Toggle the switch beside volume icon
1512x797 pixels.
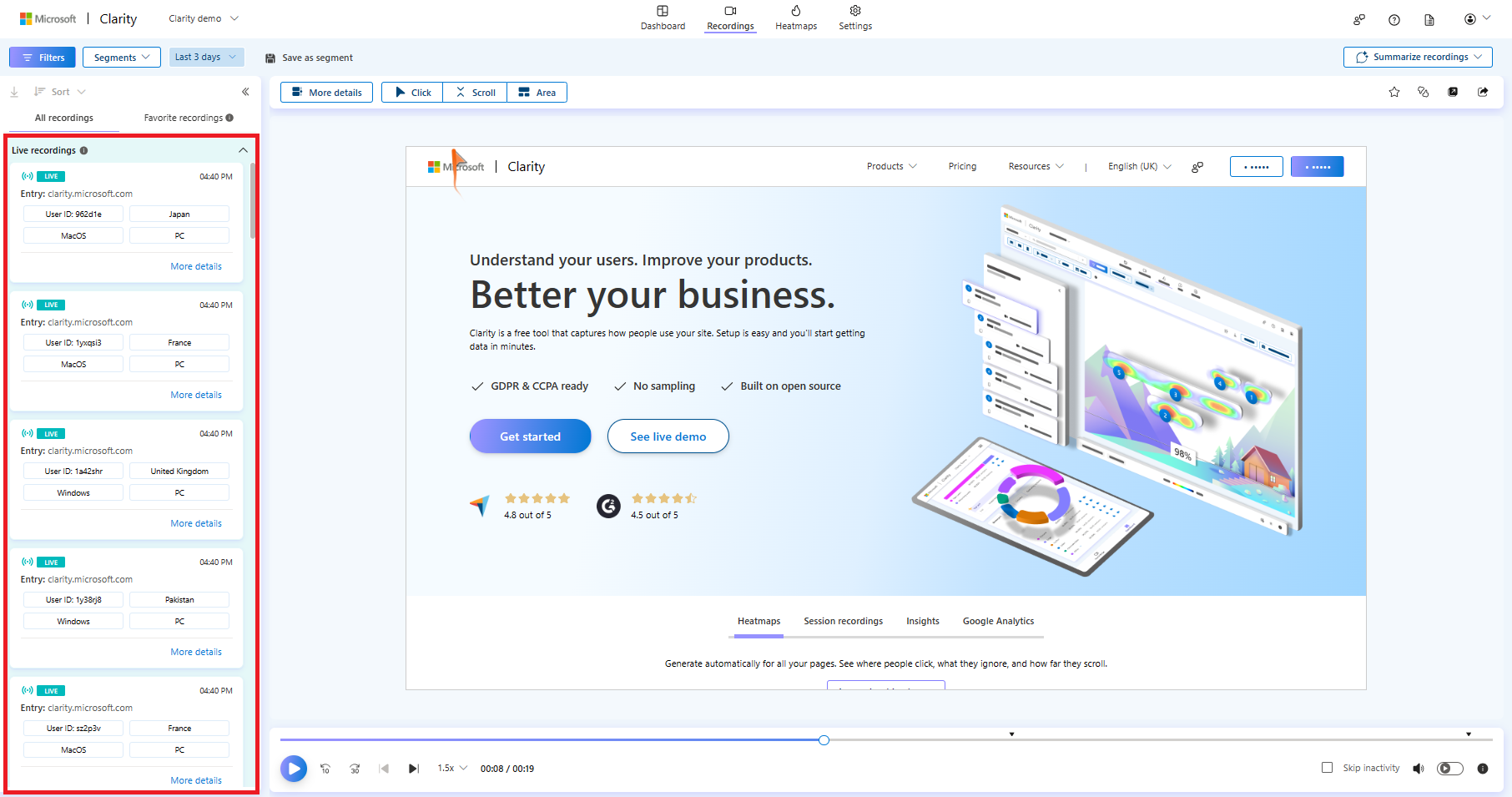tap(1450, 769)
